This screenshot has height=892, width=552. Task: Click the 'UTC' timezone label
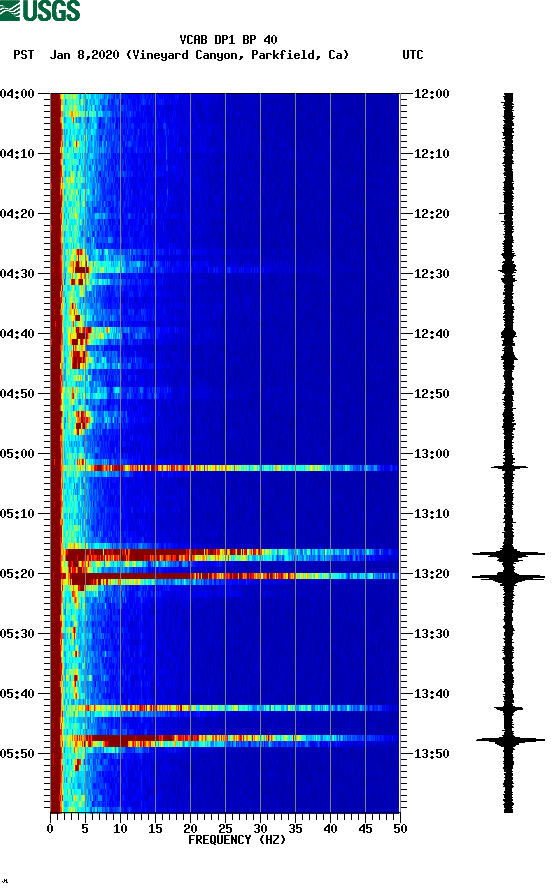[413, 55]
